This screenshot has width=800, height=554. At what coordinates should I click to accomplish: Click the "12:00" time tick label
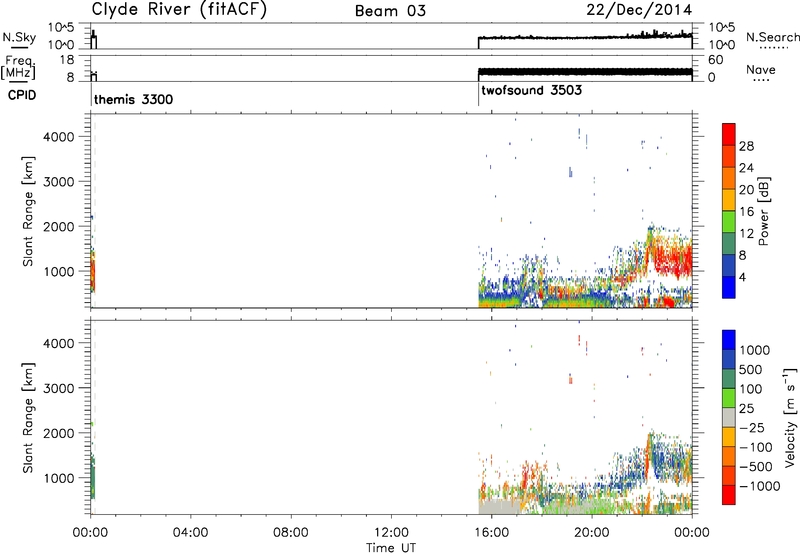click(391, 533)
